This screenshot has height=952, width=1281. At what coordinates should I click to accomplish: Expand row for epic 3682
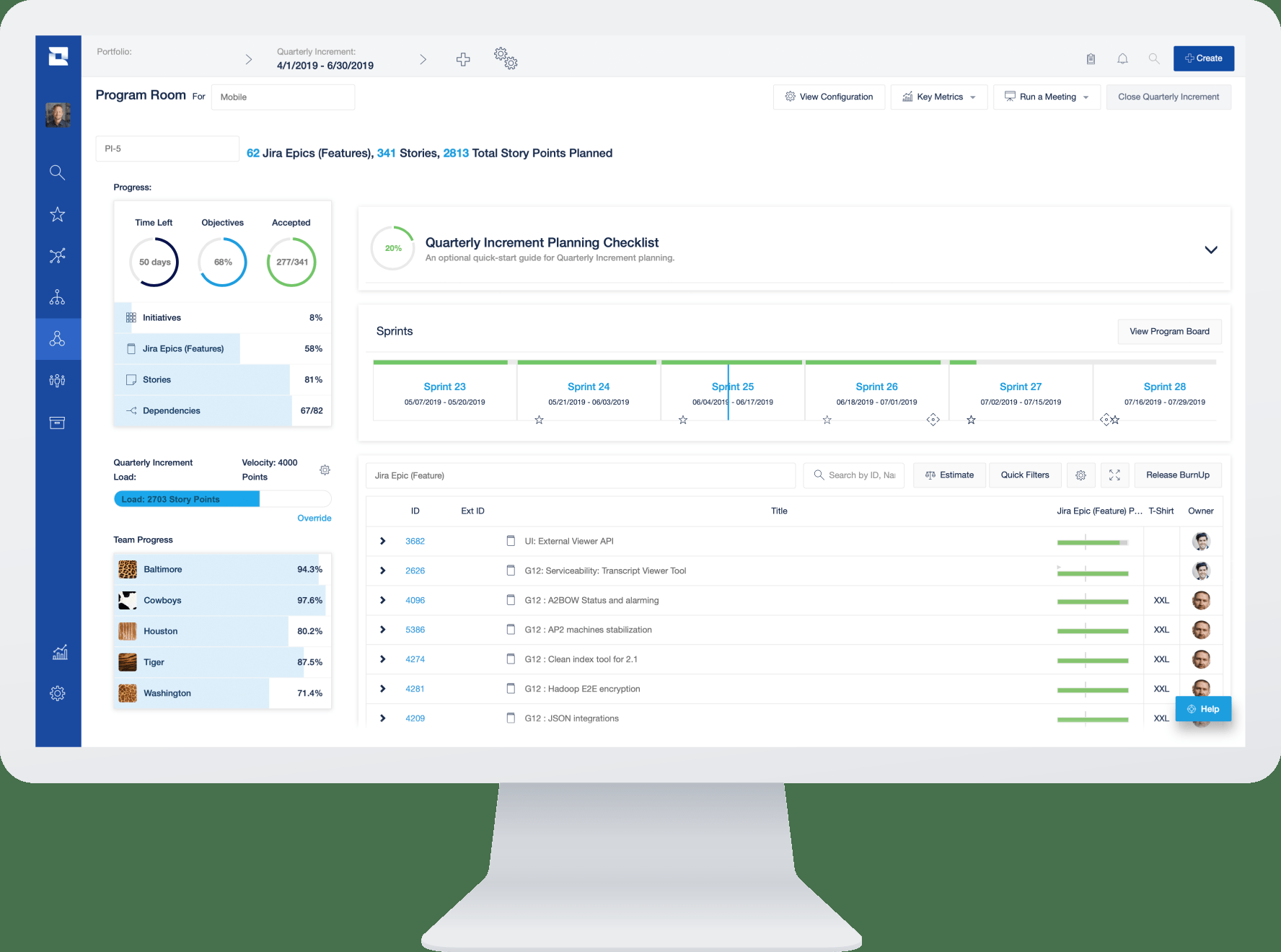point(382,541)
